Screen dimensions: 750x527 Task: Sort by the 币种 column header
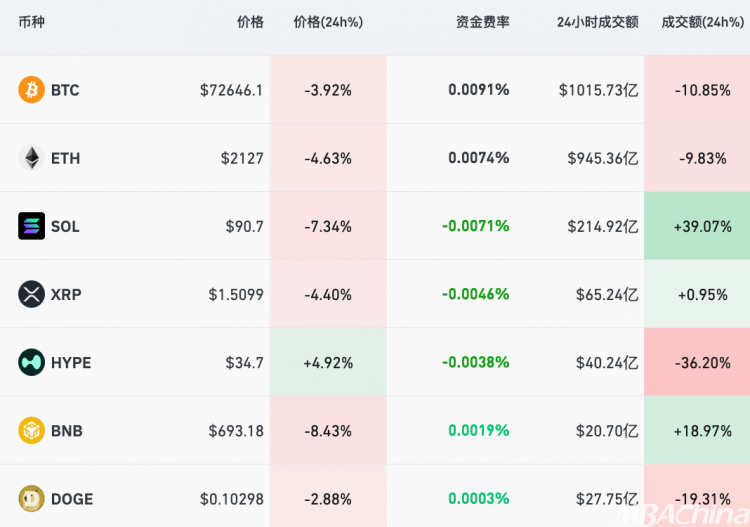pos(32,22)
